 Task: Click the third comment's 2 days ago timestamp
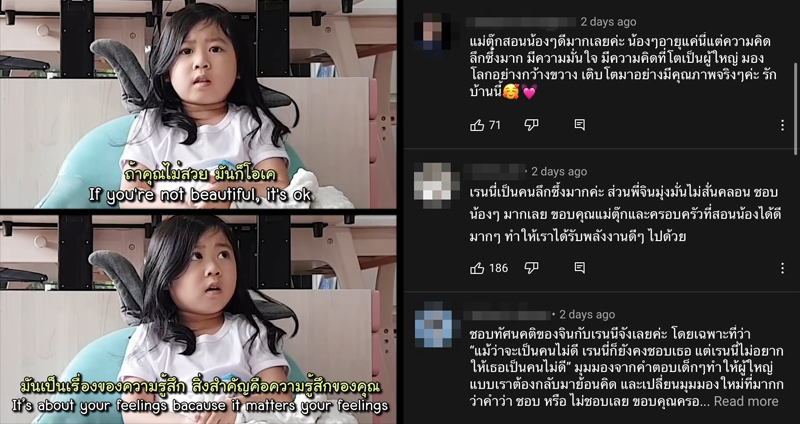pos(587,314)
